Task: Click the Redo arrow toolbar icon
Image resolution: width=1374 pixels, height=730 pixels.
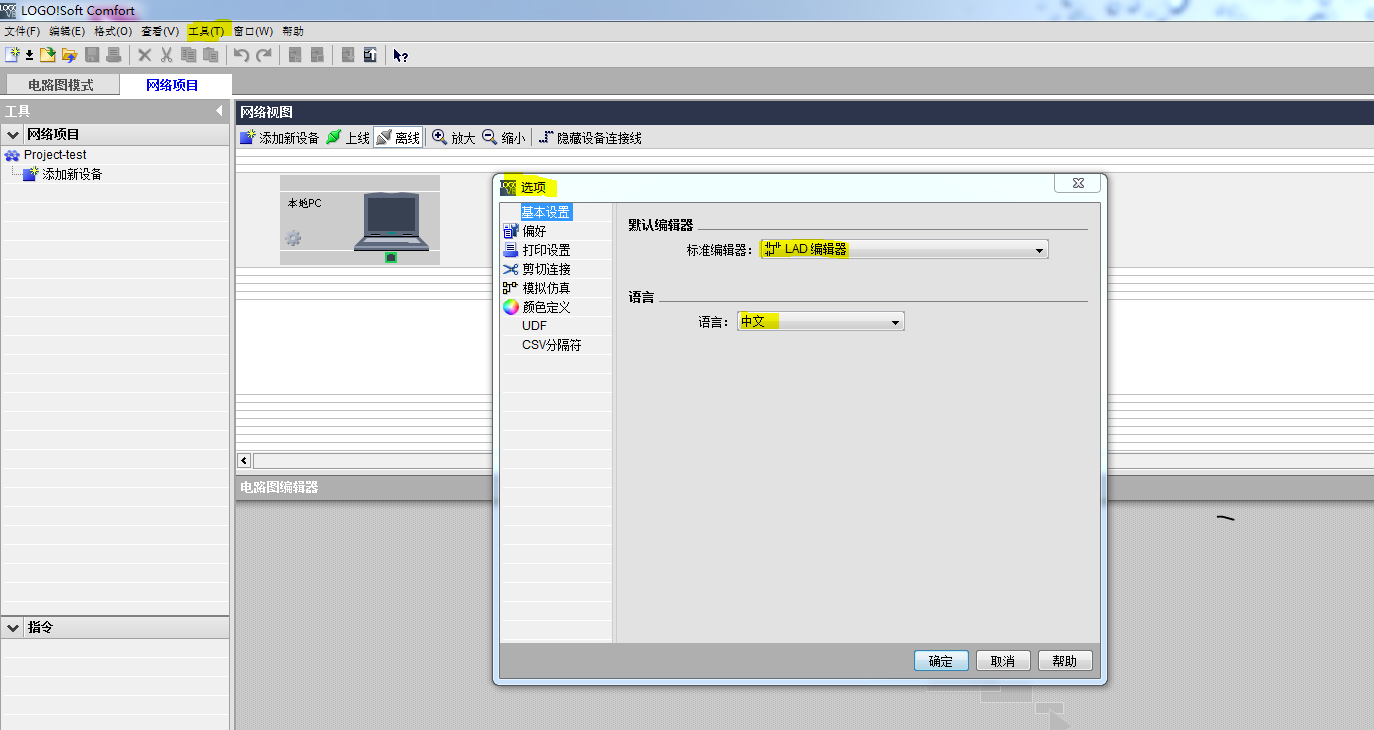Action: (x=264, y=55)
